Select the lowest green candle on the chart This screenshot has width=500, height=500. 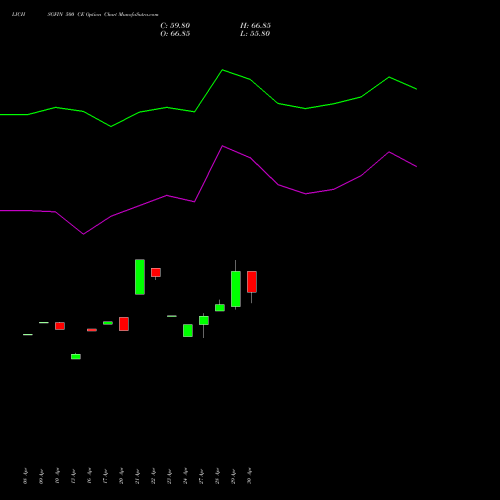coord(76,356)
